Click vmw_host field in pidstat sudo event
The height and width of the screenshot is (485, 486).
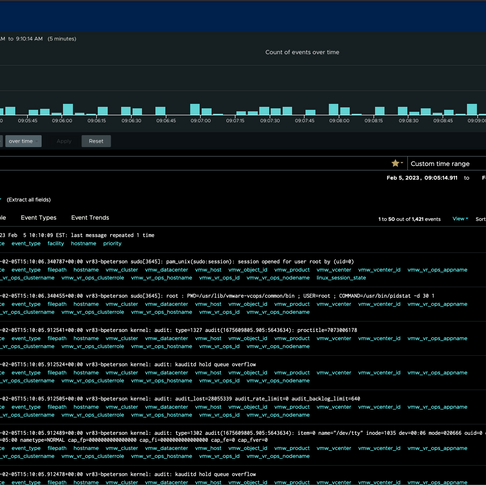(208, 304)
